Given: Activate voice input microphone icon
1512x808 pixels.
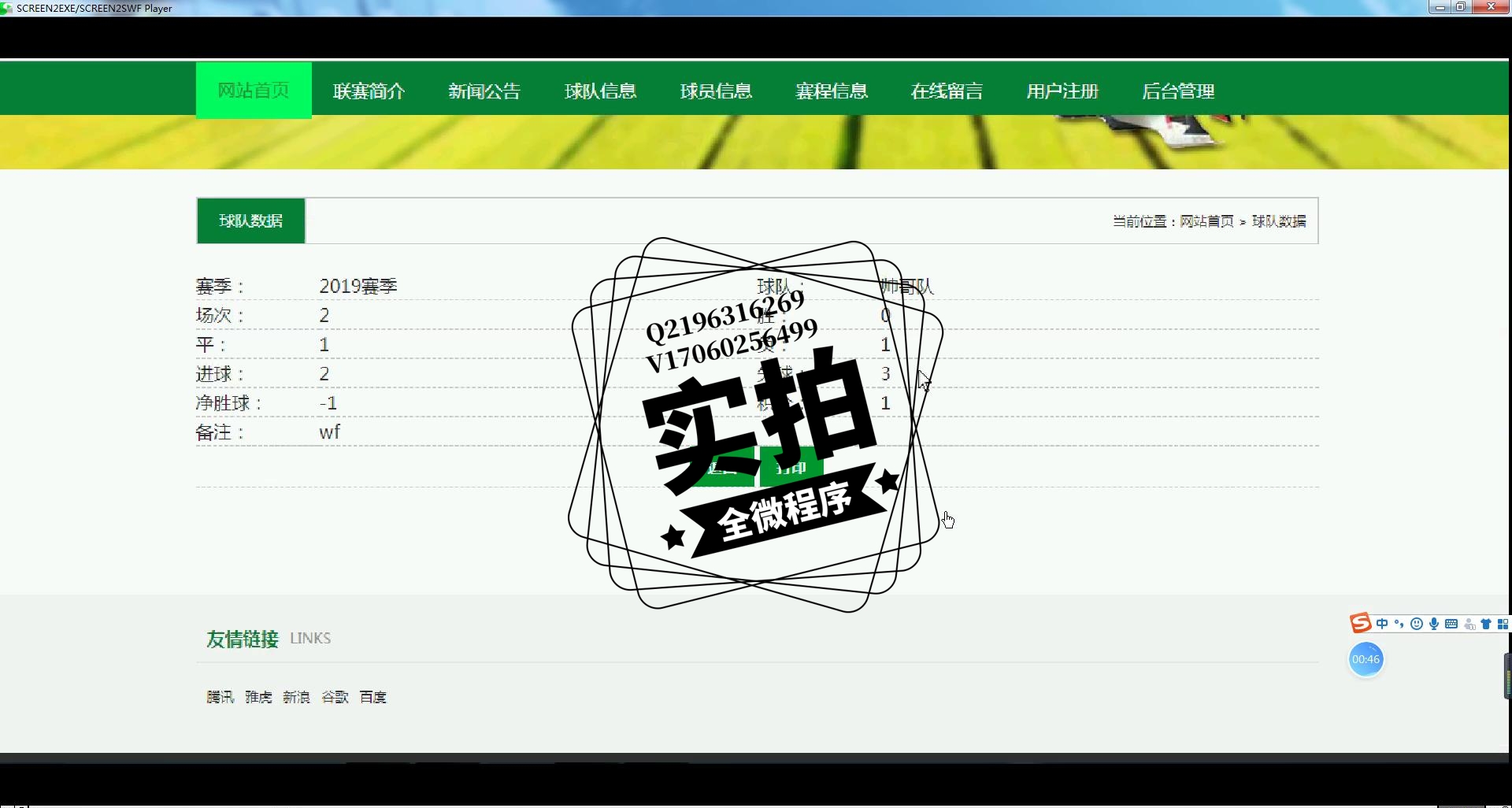Looking at the screenshot, I should (x=1434, y=625).
